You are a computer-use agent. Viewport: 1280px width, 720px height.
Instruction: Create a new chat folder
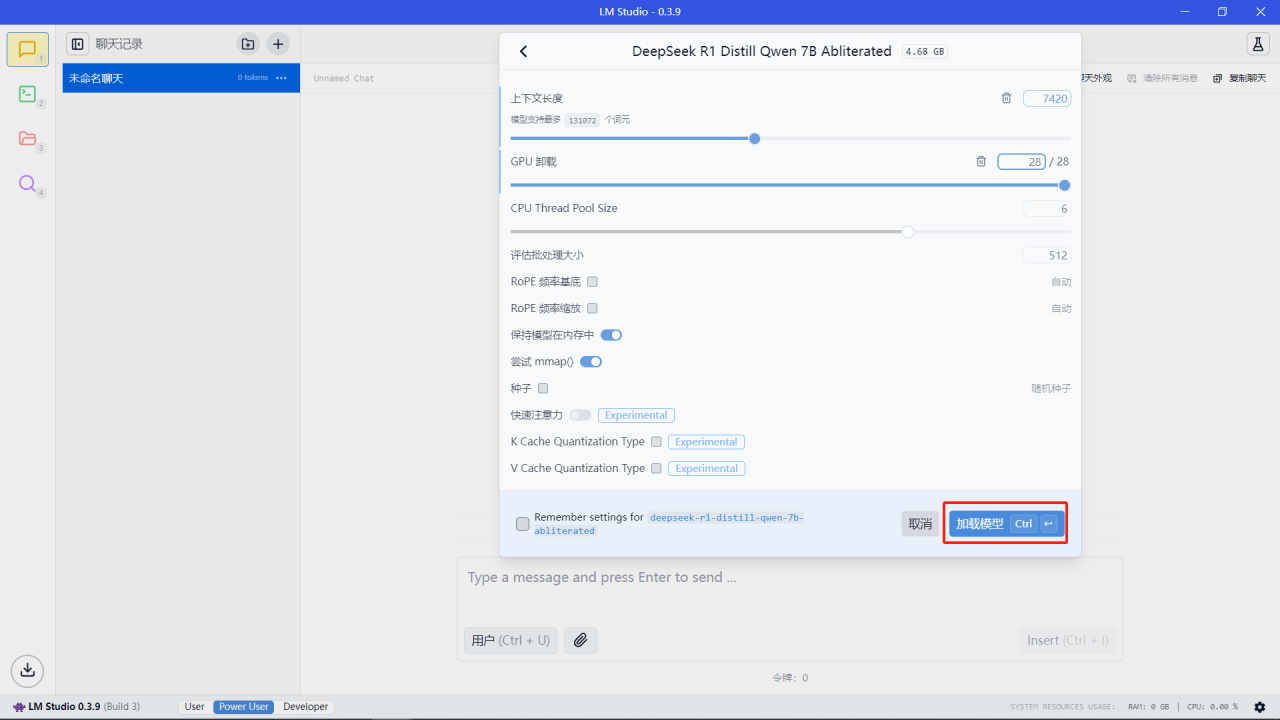point(247,44)
